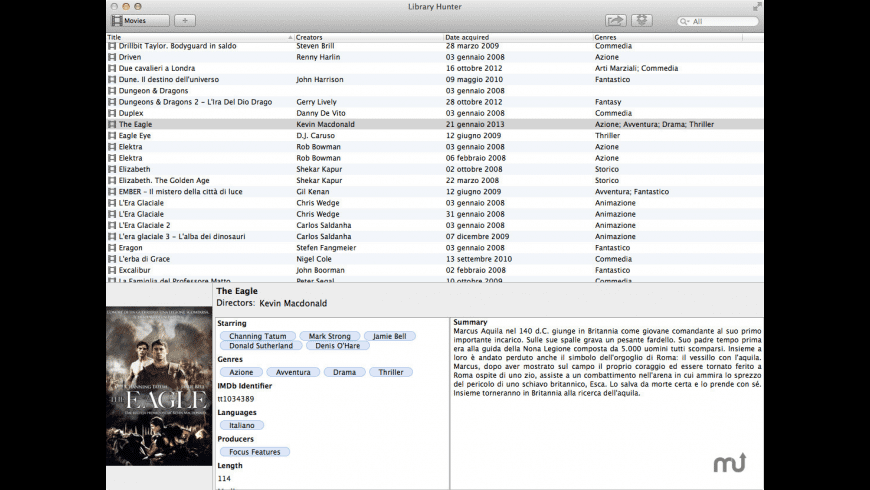The height and width of the screenshot is (490, 870).
Task: Select Drillbit Taylor. Bodyguard in saldo title
Action: (178, 46)
